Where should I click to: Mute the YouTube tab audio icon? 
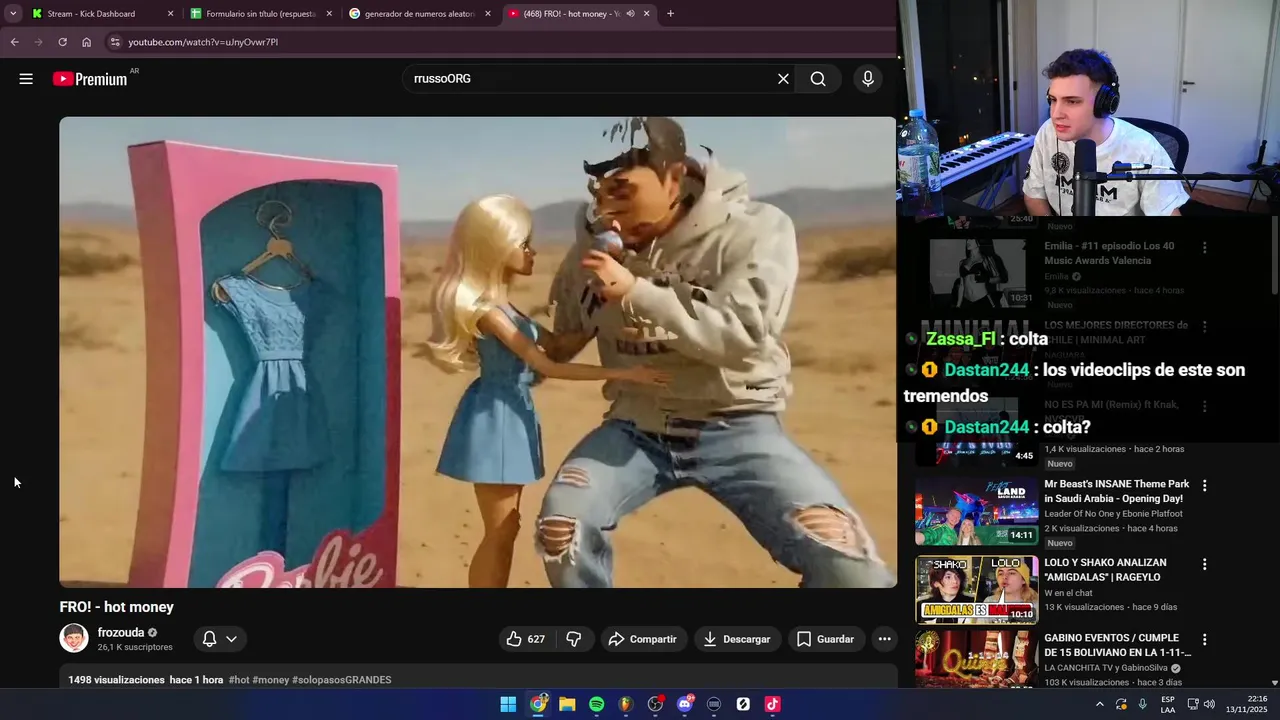pos(630,14)
